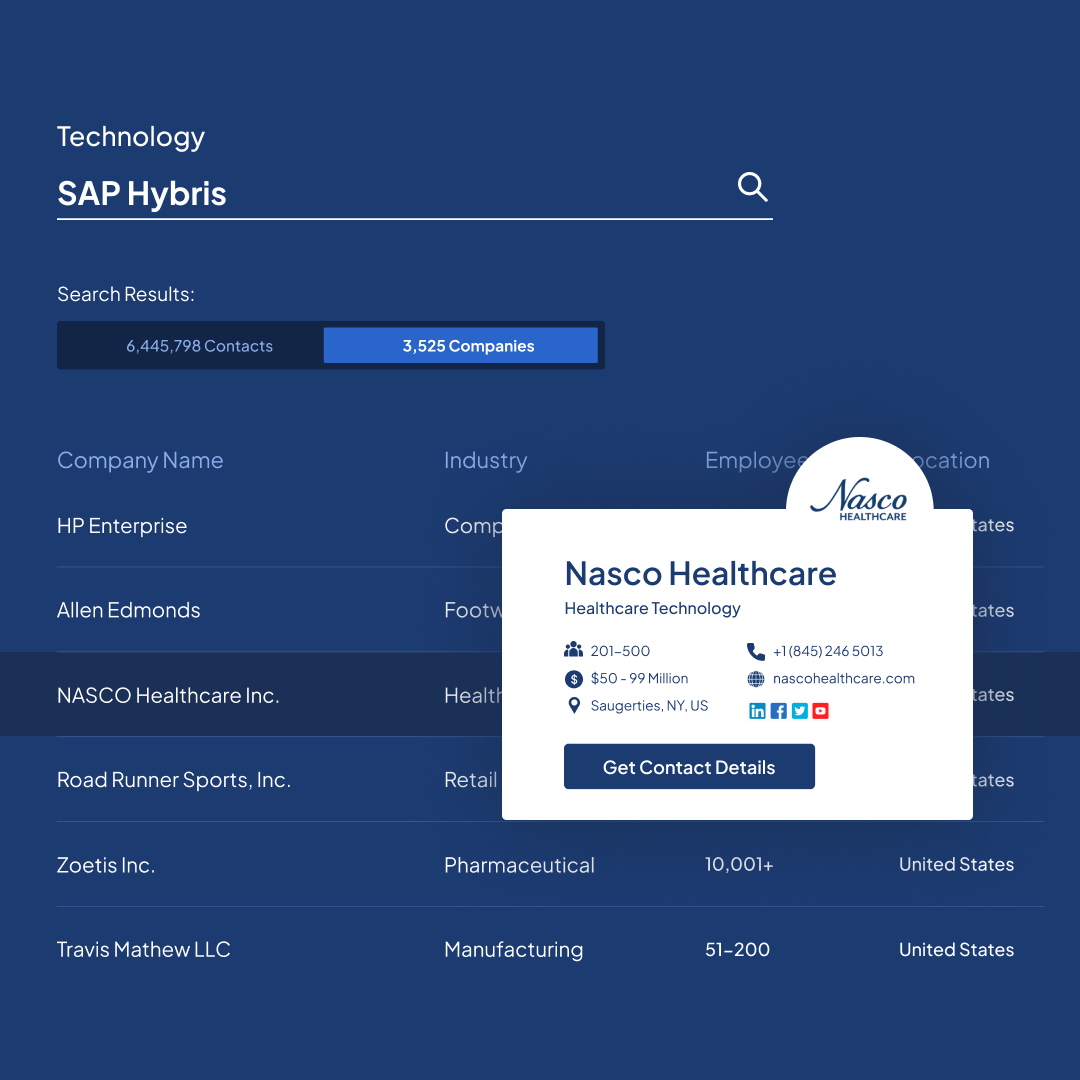Click the globe website icon
1080x1080 pixels.
tap(756, 679)
